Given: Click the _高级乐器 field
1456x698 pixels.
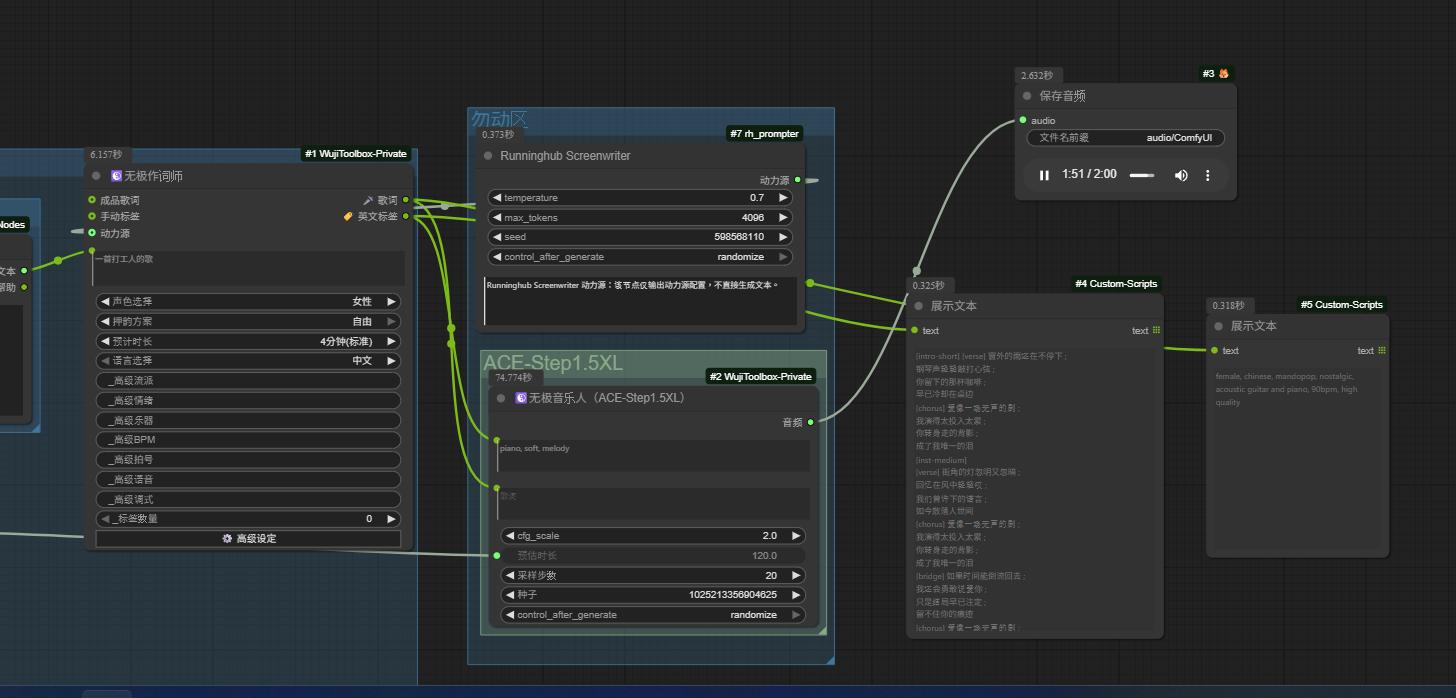Looking at the screenshot, I should coord(248,420).
